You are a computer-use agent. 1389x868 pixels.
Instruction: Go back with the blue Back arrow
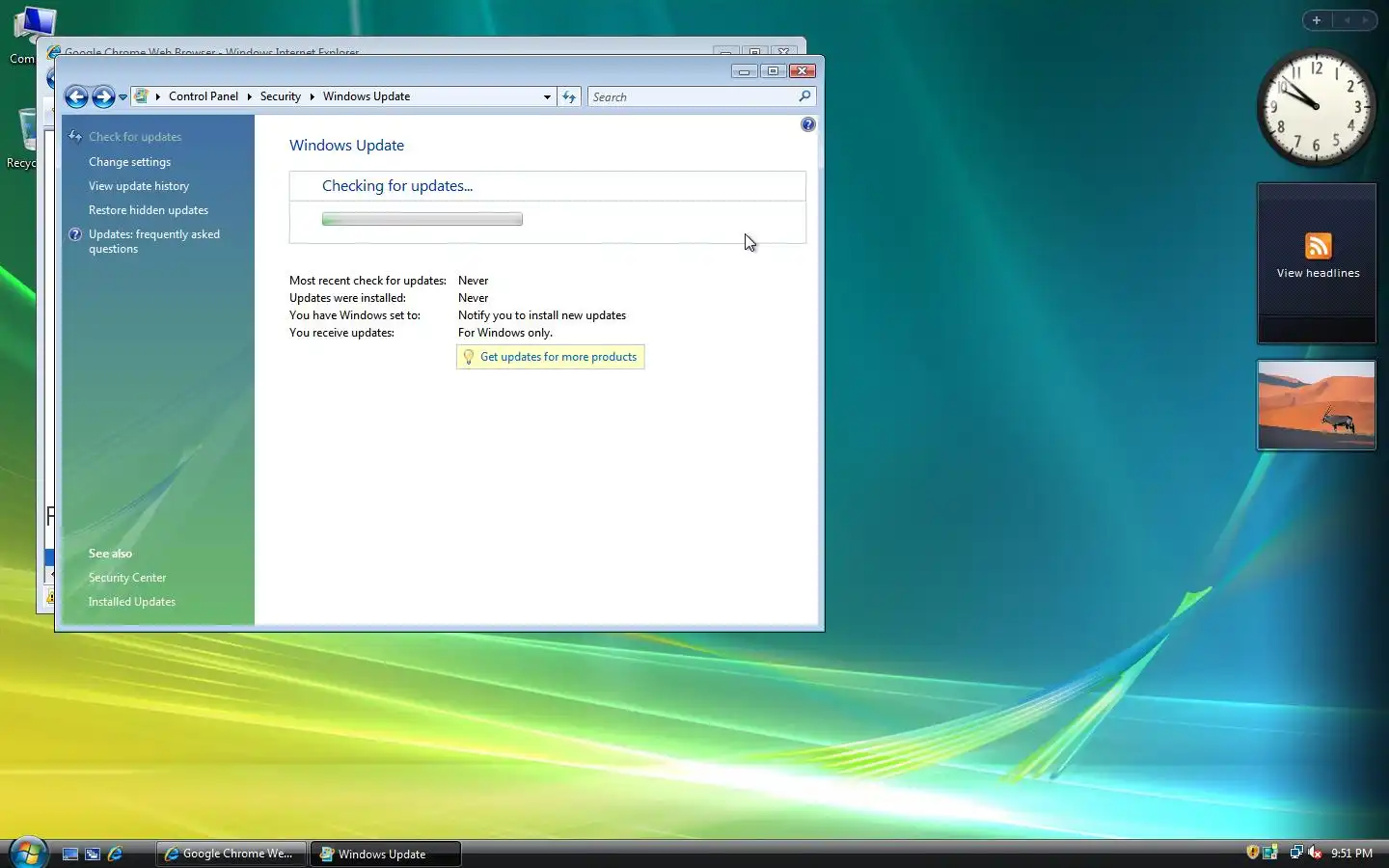pos(76,96)
